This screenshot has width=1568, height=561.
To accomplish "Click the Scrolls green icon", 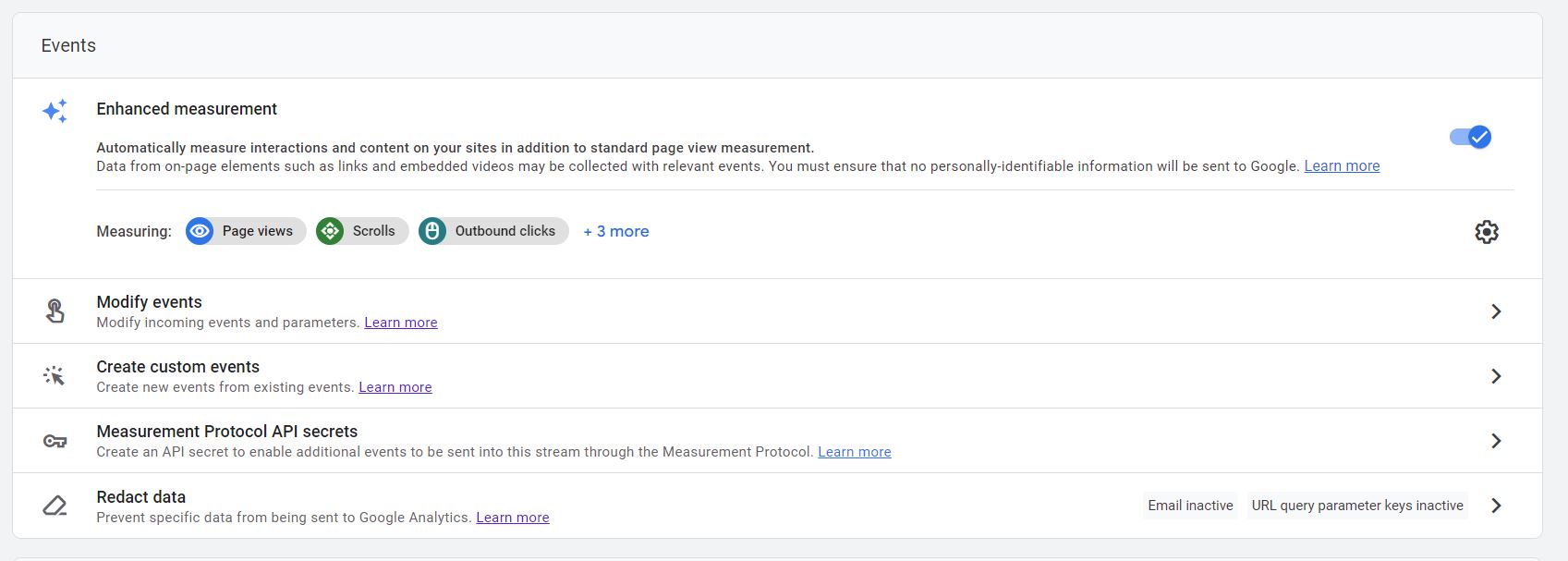I will coord(330,231).
